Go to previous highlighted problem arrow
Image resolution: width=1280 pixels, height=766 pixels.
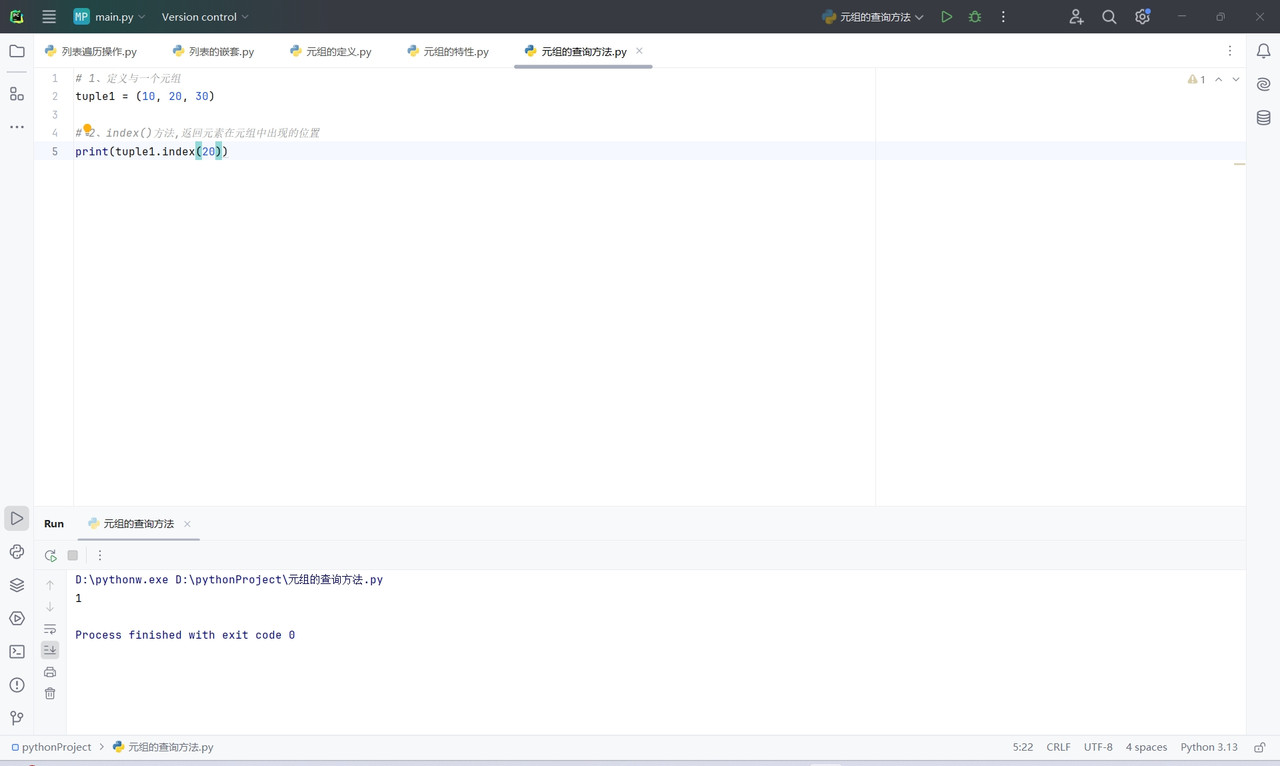pos(1218,79)
